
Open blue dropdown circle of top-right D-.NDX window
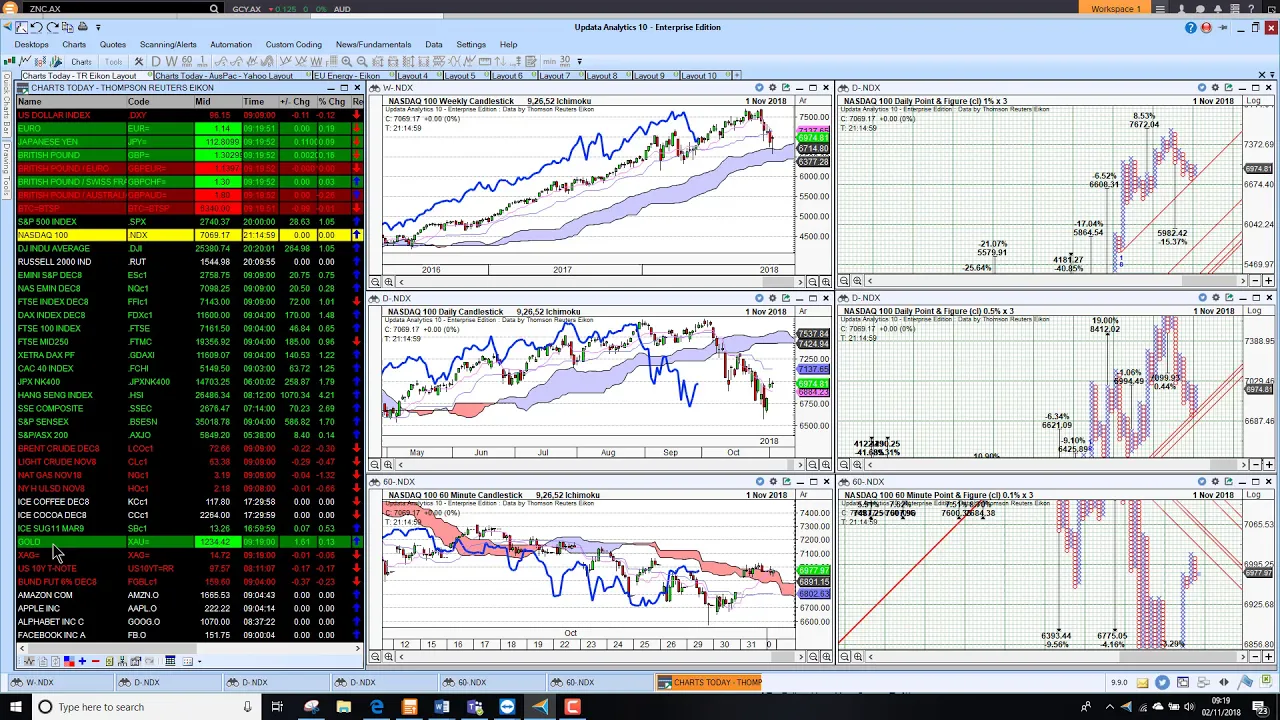click(1202, 88)
